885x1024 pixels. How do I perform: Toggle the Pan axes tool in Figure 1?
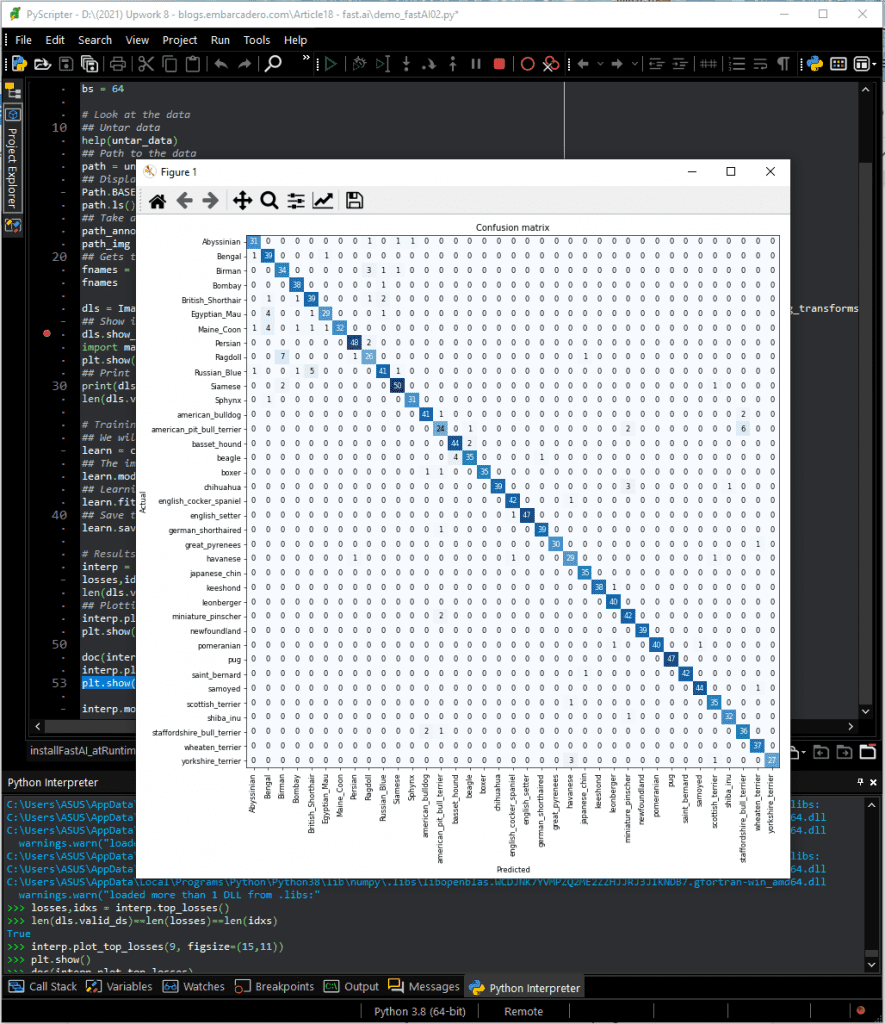[x=242, y=200]
